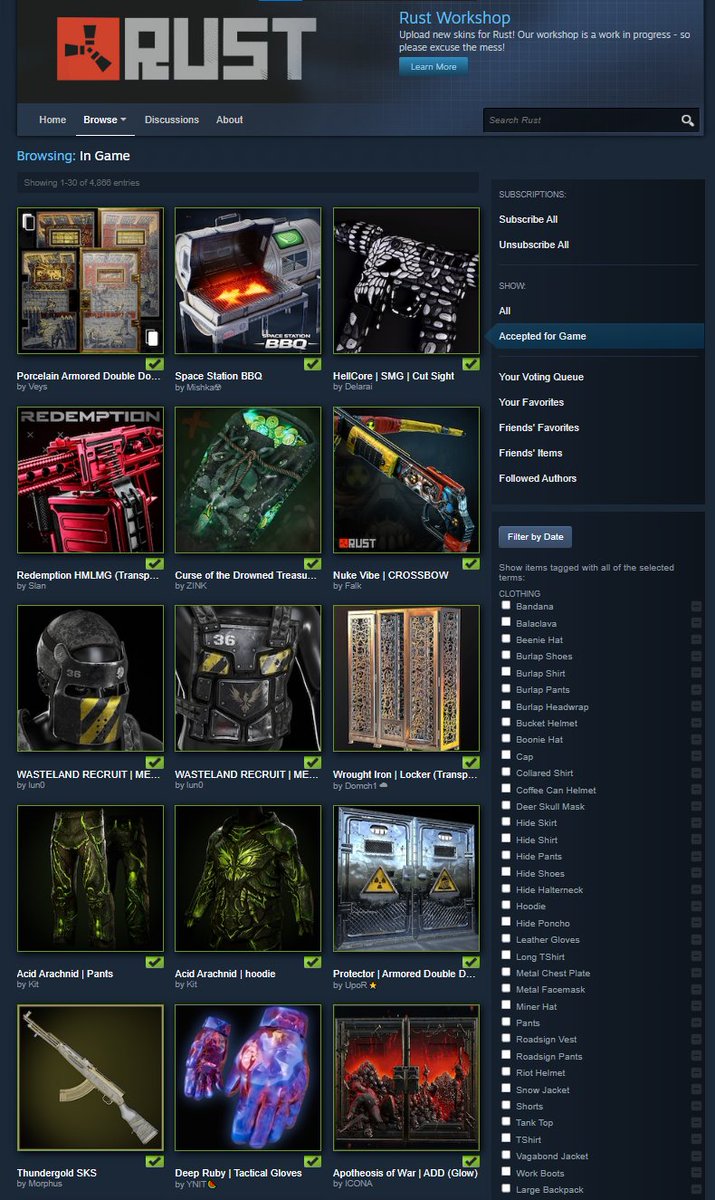The width and height of the screenshot is (715, 1200).
Task: Open the Nuke Vibe CROSSBOW thumbnail
Action: [407, 480]
